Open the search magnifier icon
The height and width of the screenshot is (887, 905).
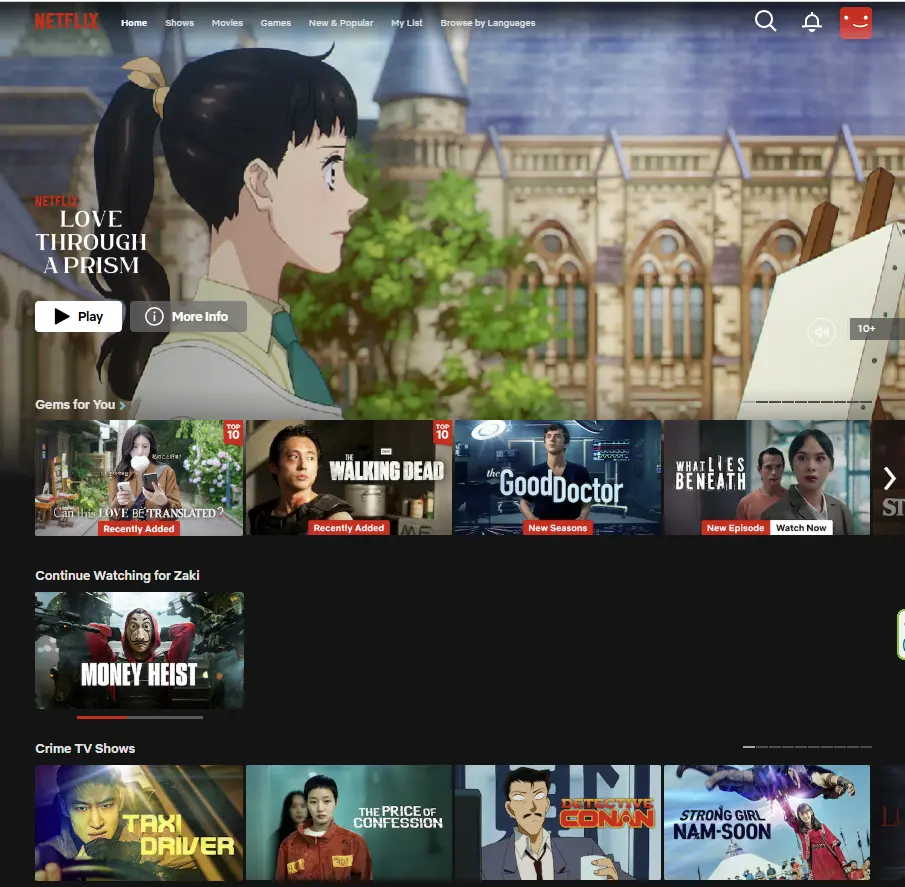coord(765,22)
